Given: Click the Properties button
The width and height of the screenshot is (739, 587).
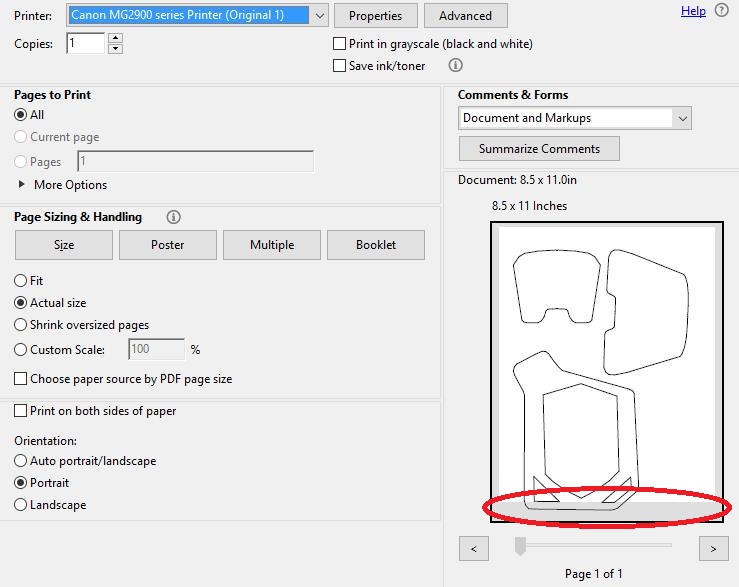Looking at the screenshot, I should click(x=375, y=16).
